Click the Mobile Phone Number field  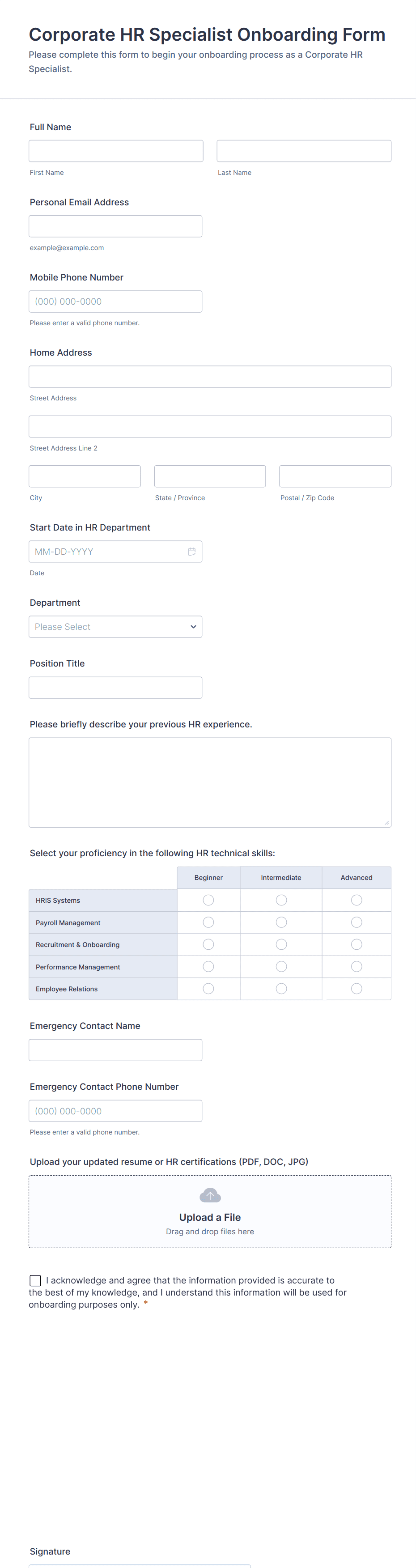[115, 302]
